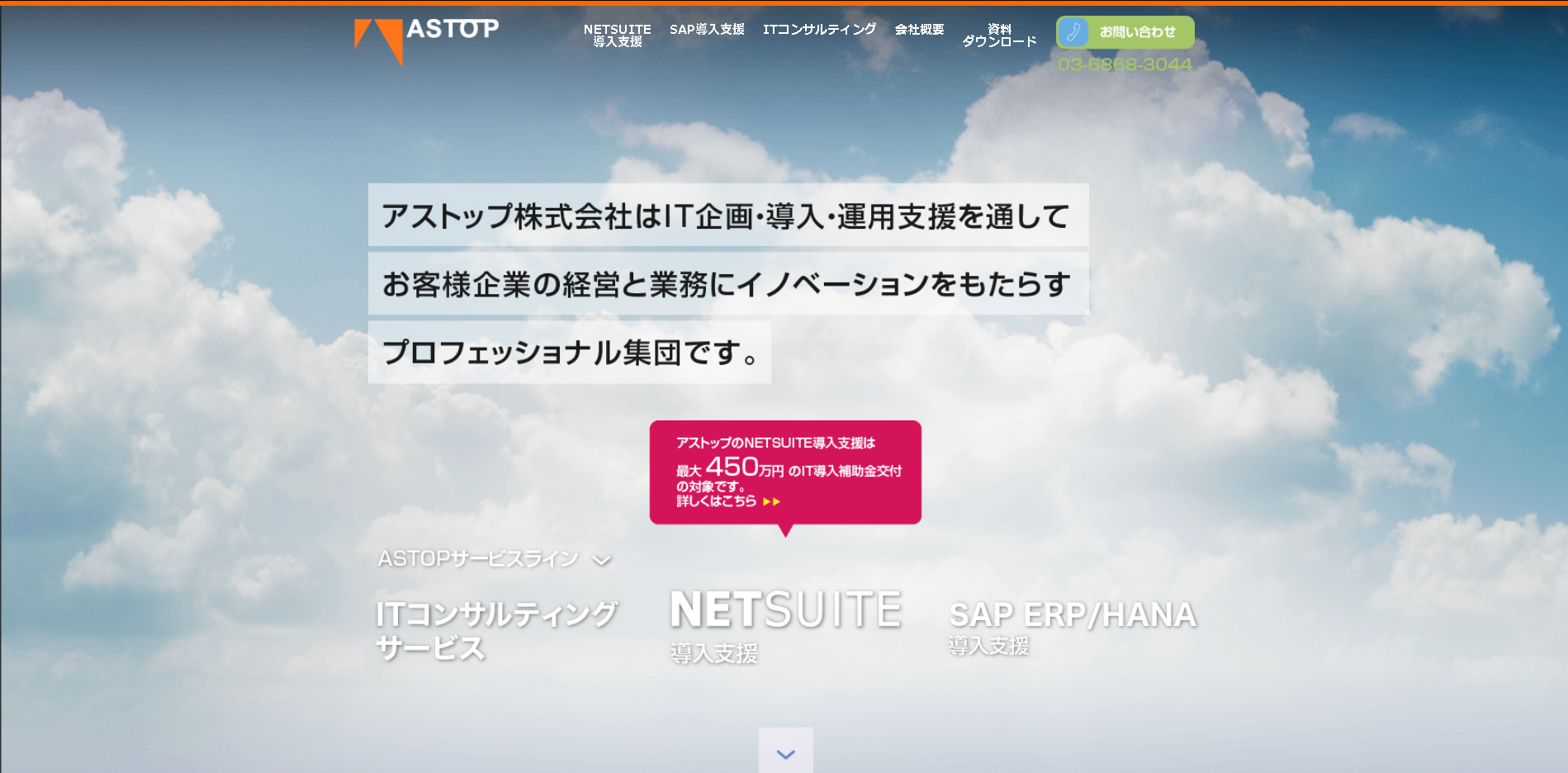Open the SAP導入支援 navigation item
The image size is (1568, 773).
click(707, 30)
